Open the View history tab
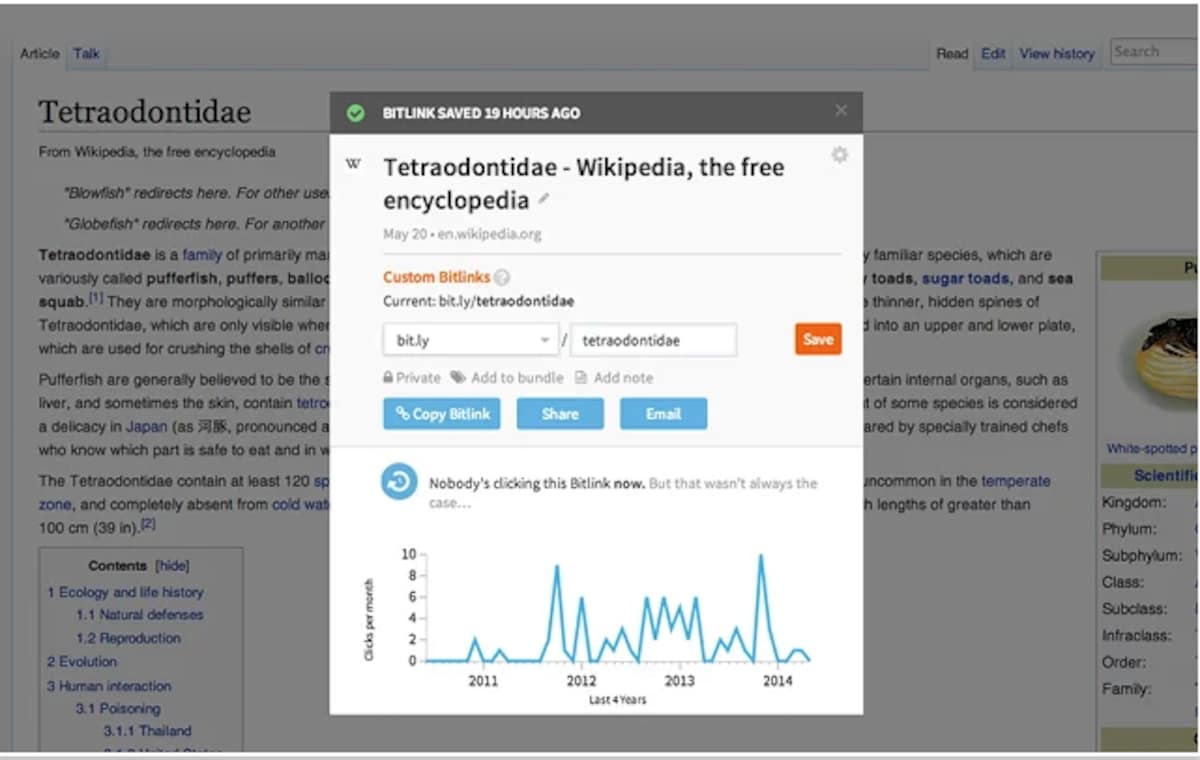The image size is (1200, 760). click(x=1057, y=54)
